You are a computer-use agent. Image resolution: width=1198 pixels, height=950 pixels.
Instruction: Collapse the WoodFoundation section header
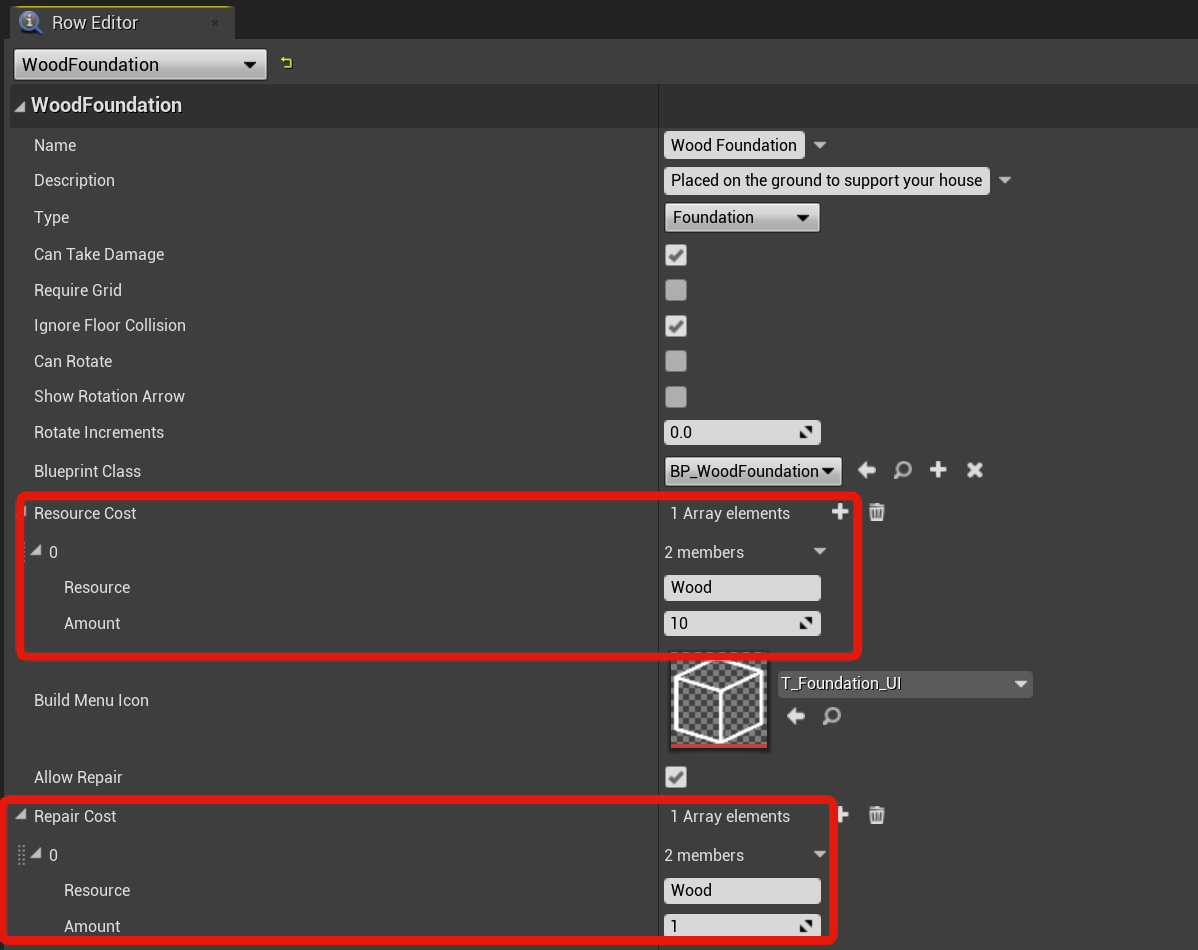pos(20,106)
